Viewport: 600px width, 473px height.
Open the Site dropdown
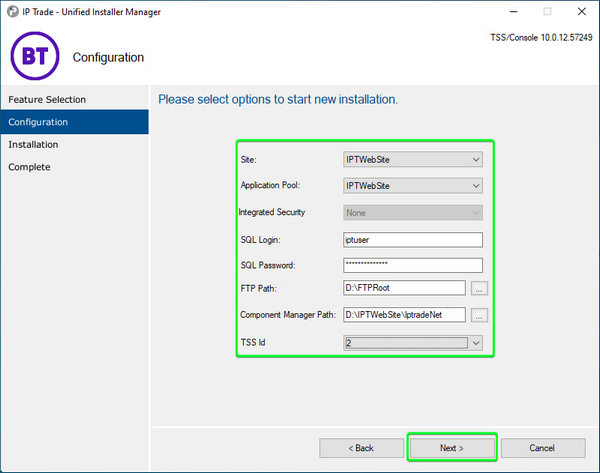coord(412,160)
